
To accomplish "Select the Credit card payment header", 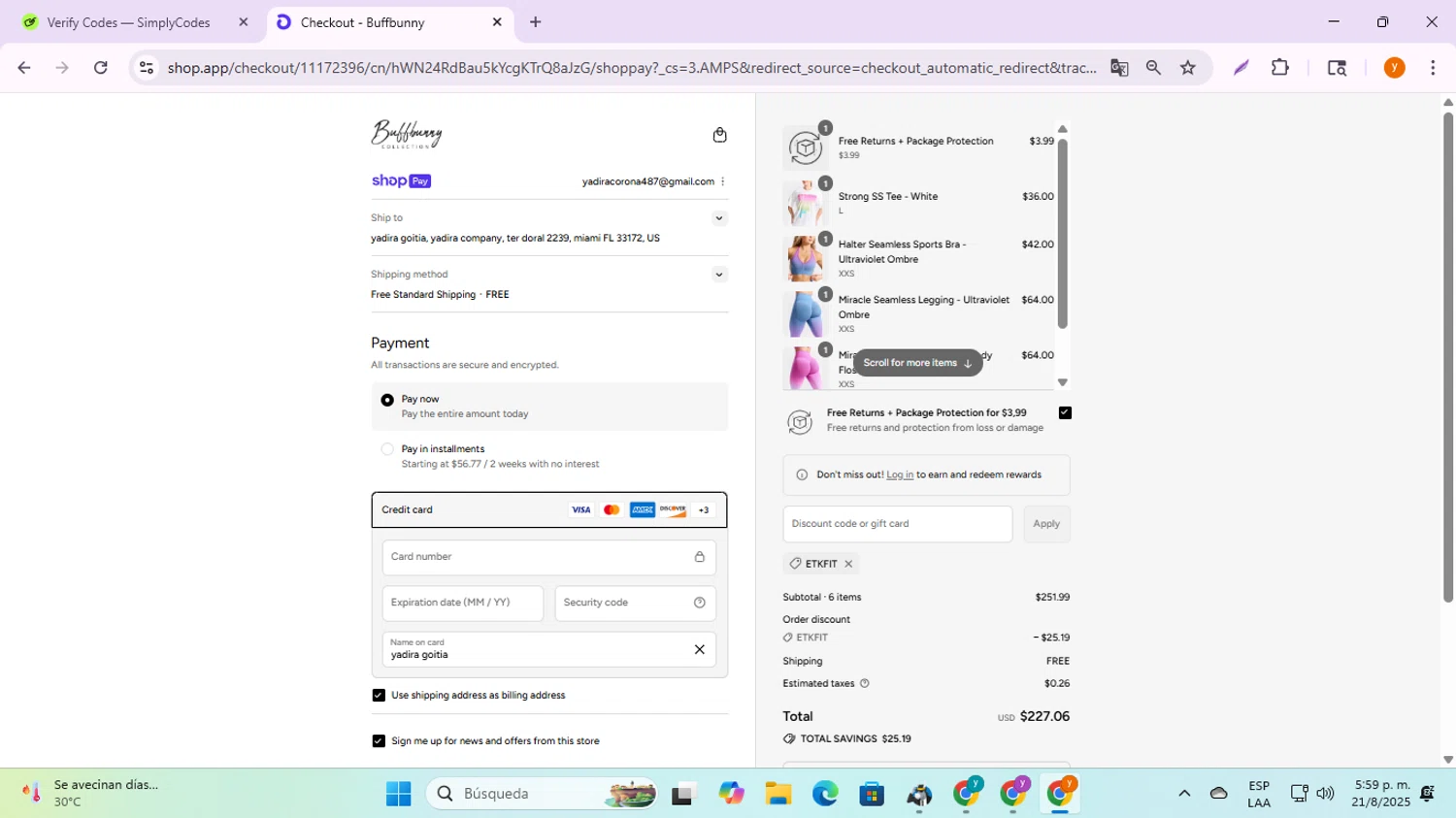I will pyautogui.click(x=549, y=510).
